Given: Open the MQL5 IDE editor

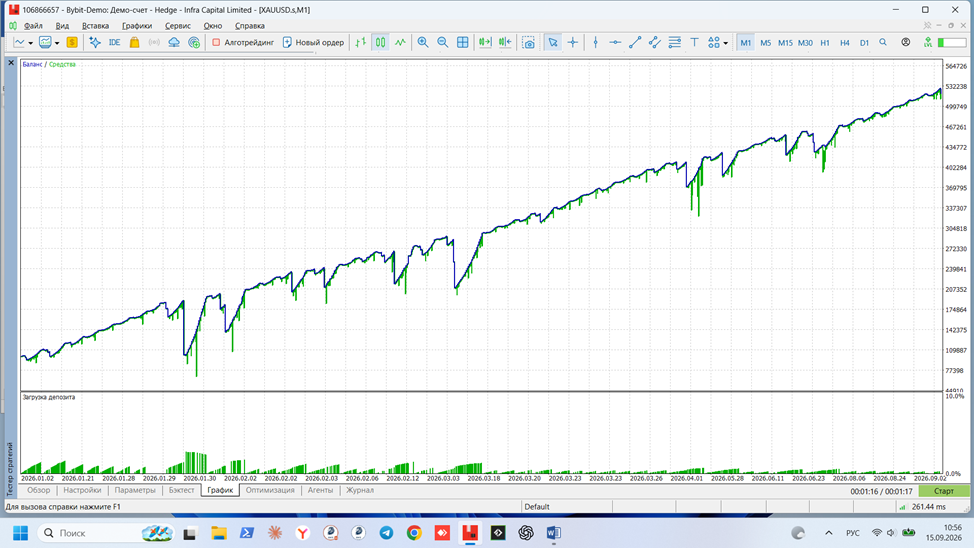Looking at the screenshot, I should [114, 42].
